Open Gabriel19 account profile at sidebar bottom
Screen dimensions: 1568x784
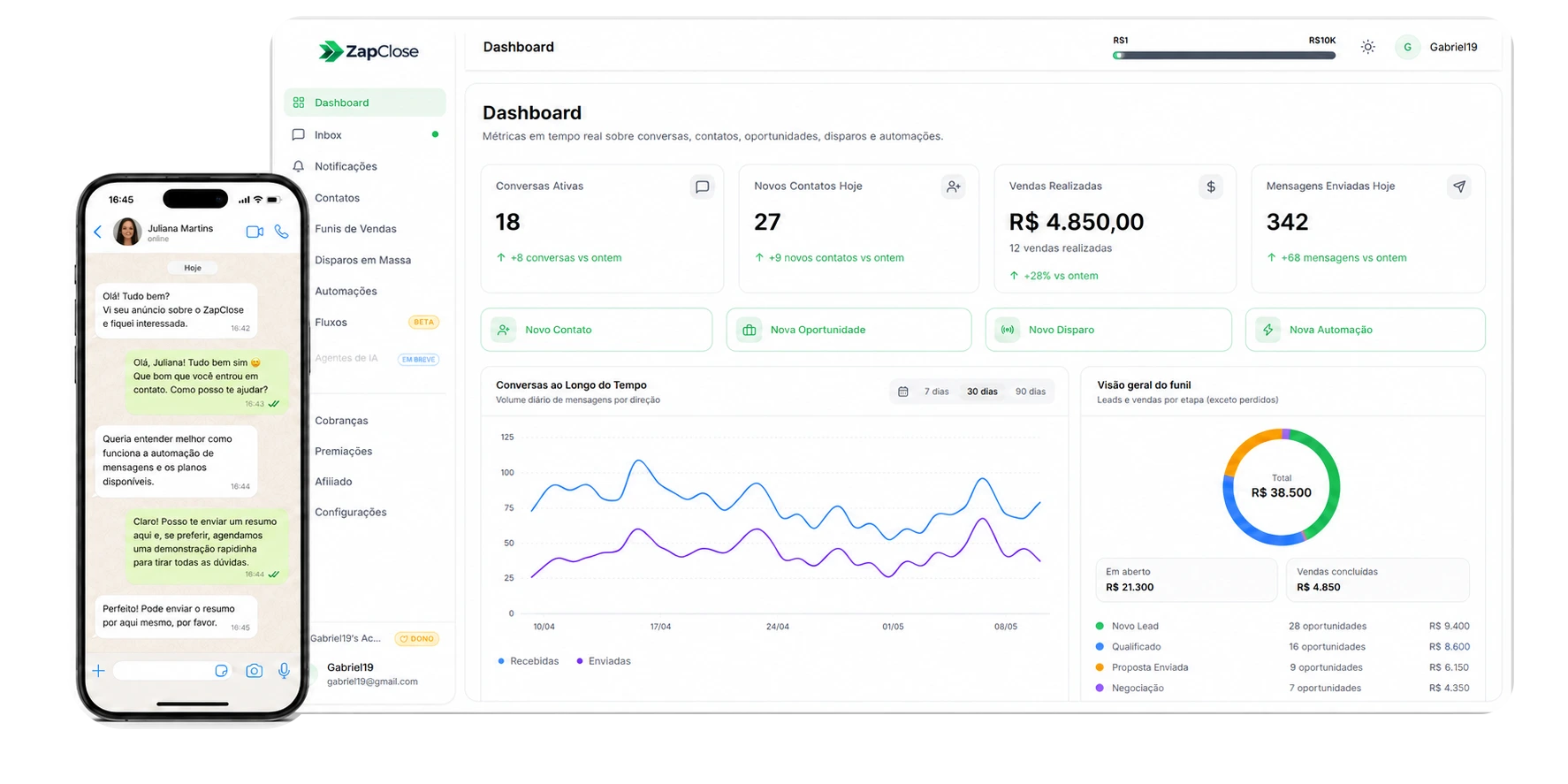point(371,674)
